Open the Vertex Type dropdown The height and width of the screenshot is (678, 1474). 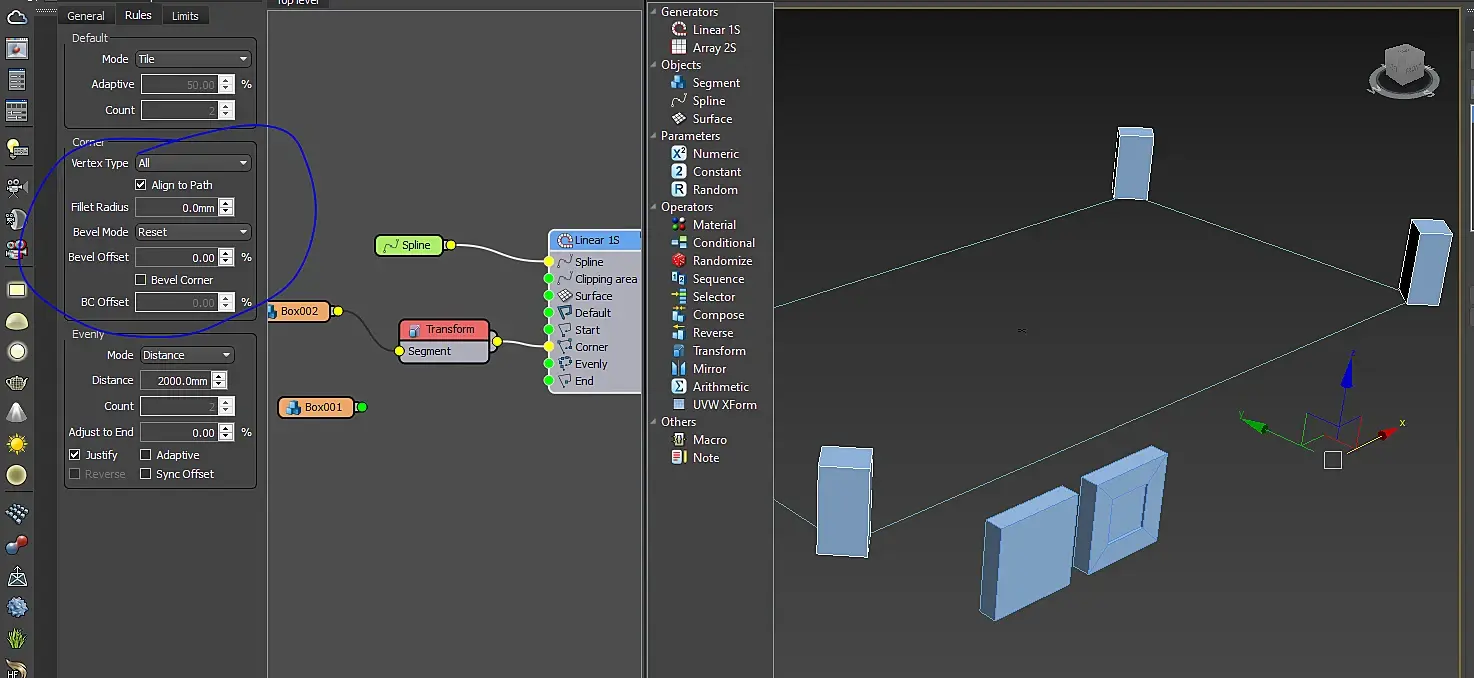[193, 163]
